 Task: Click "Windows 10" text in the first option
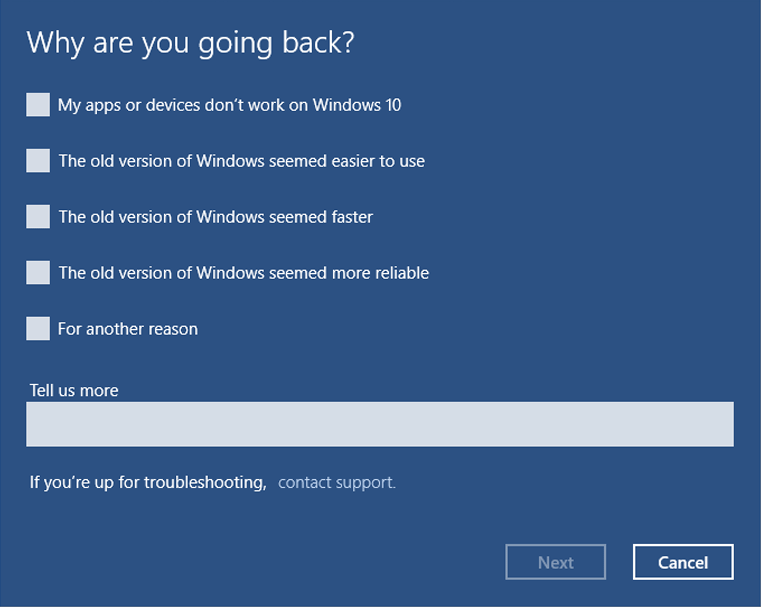click(357, 105)
